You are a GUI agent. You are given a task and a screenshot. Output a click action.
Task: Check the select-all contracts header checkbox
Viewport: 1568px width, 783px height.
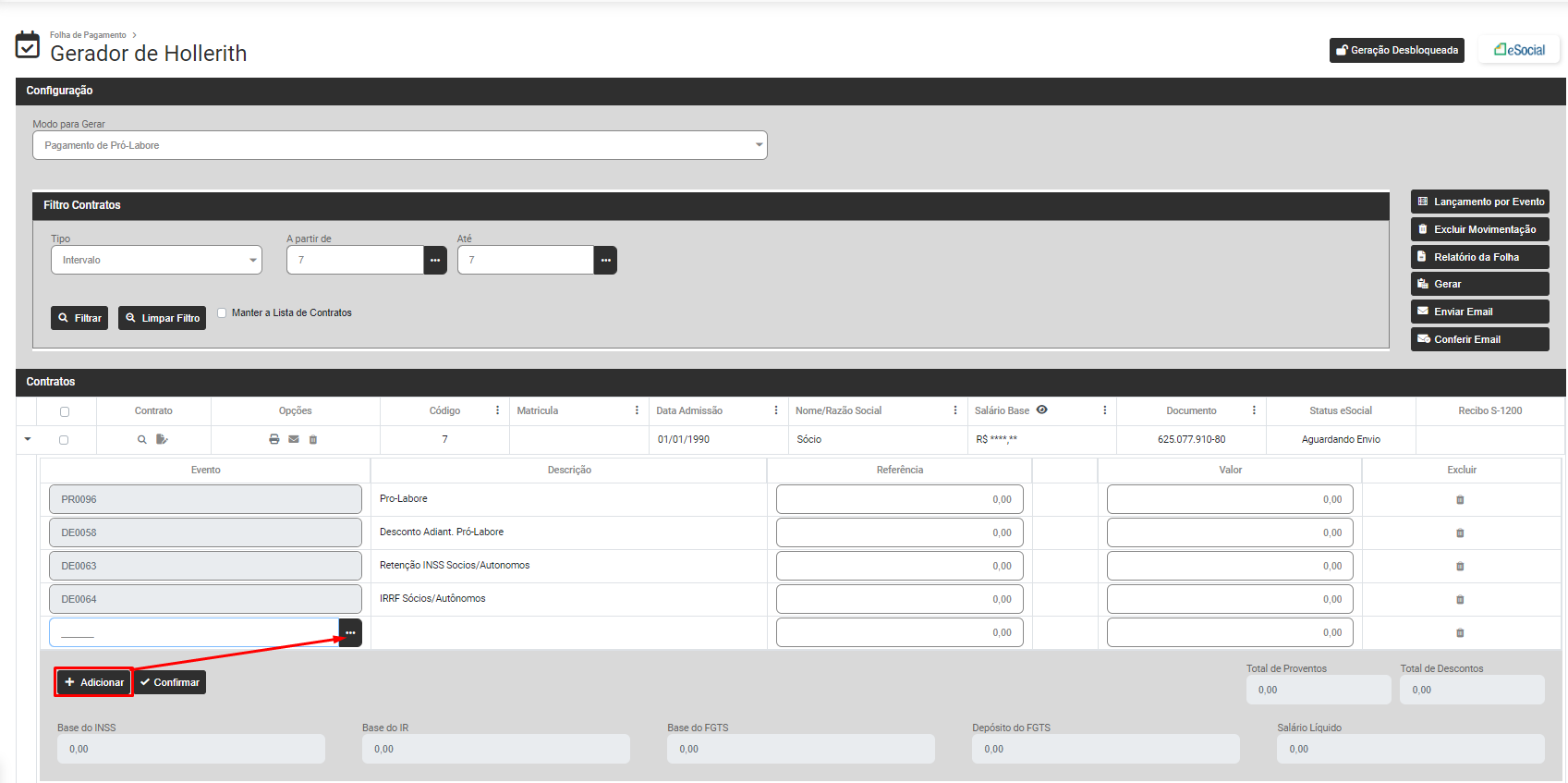(65, 411)
